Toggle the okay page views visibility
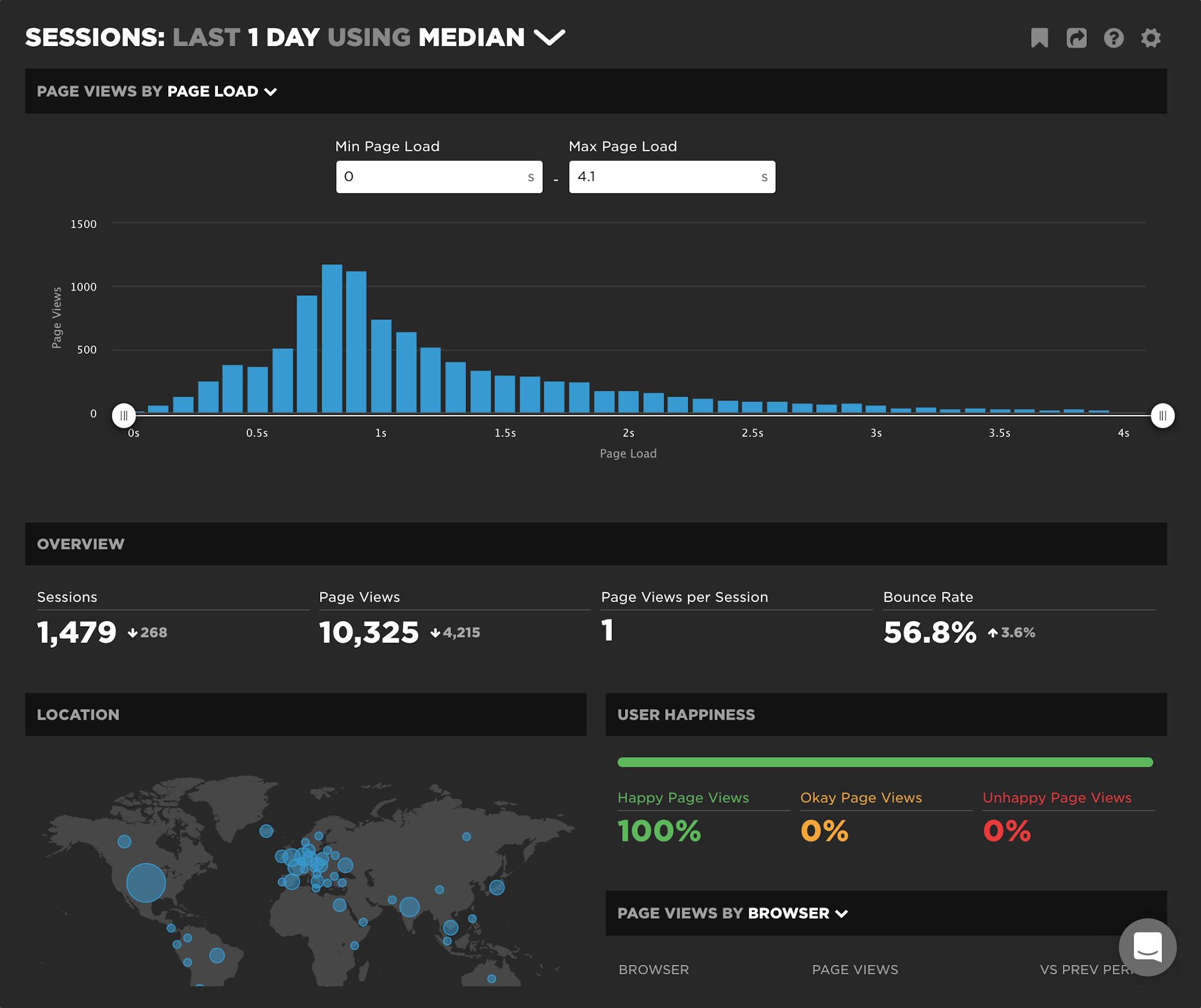This screenshot has height=1008, width=1201. pyautogui.click(x=862, y=796)
